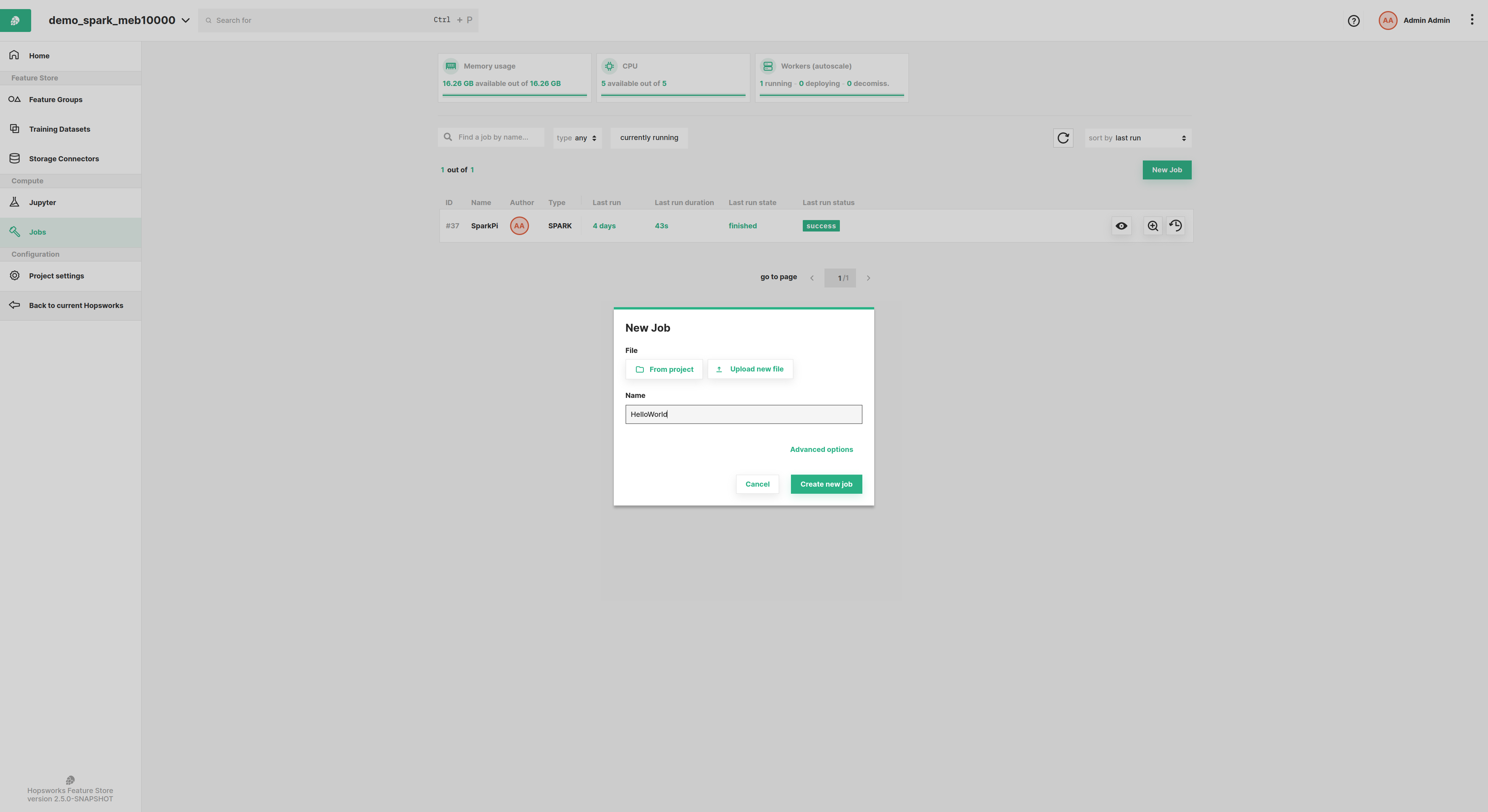1488x812 pixels.
Task: Open SparkPi executions history icon
Action: [1176, 226]
